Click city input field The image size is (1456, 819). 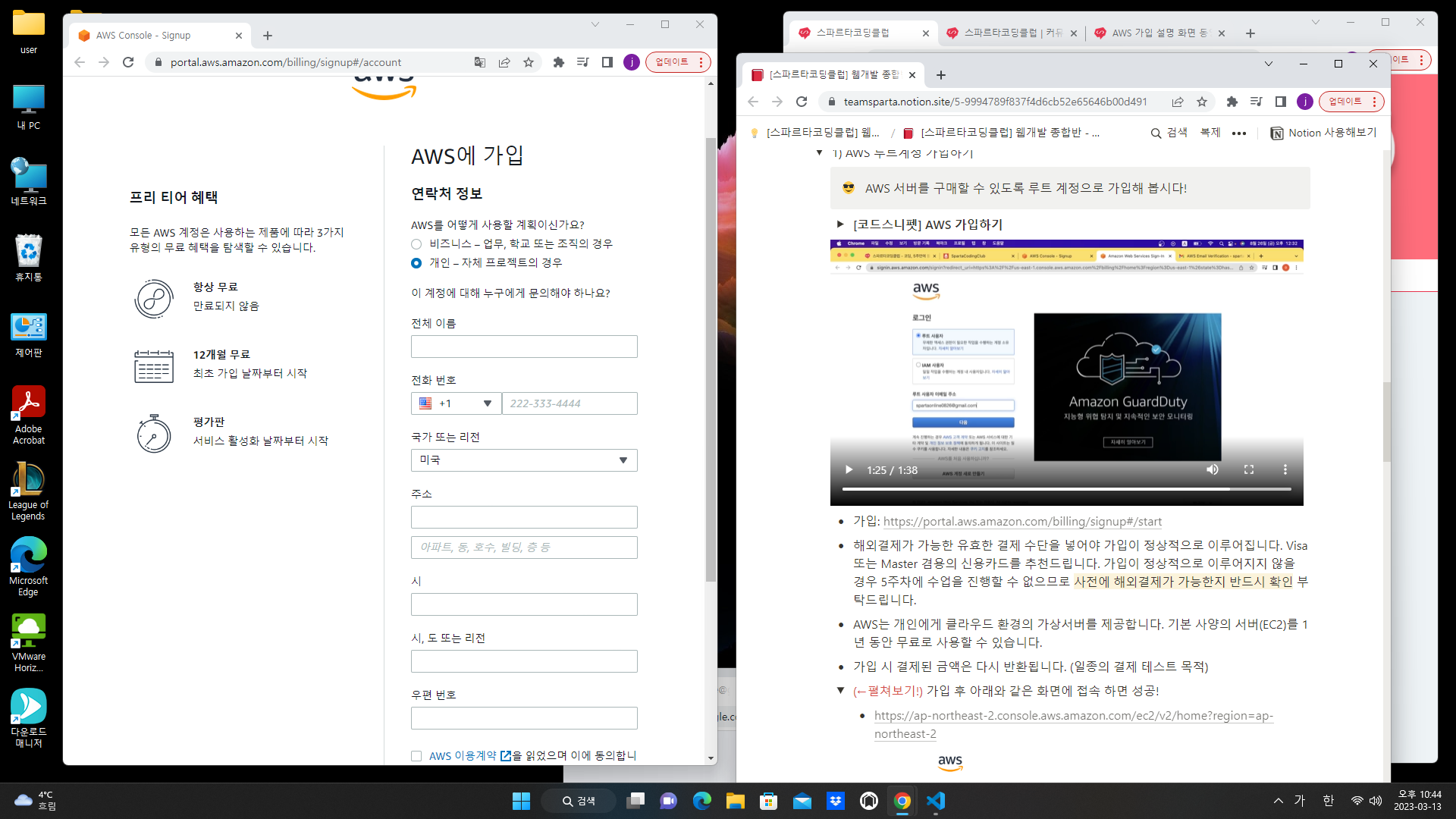(524, 604)
